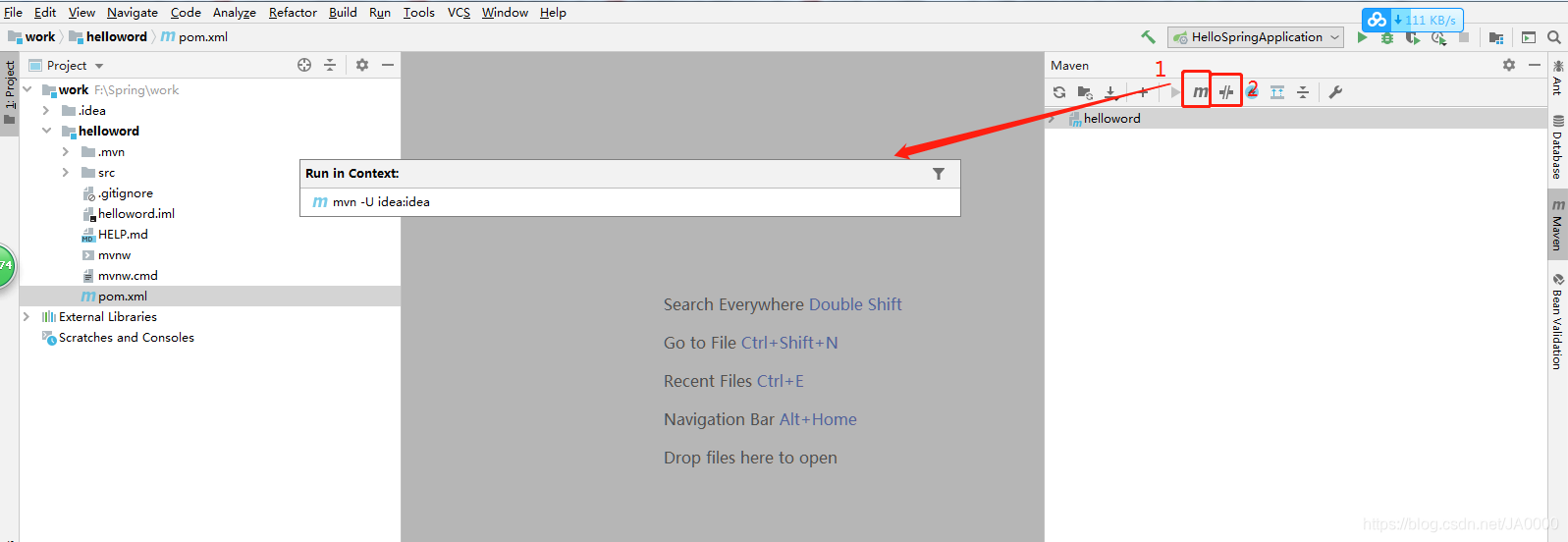Screen dimensions: 1568x542
Task: Open Project Structure dialog icon
Action: pos(1496,37)
